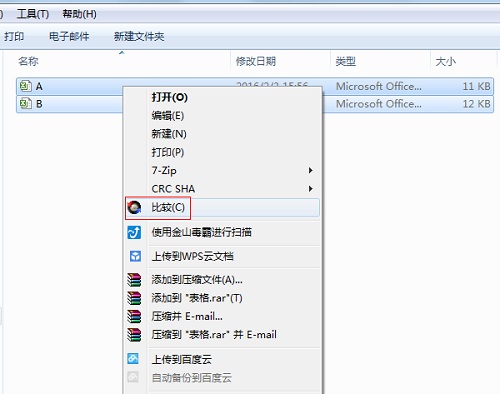
Task: Open the 帮助(H) menu
Action: tap(80, 14)
